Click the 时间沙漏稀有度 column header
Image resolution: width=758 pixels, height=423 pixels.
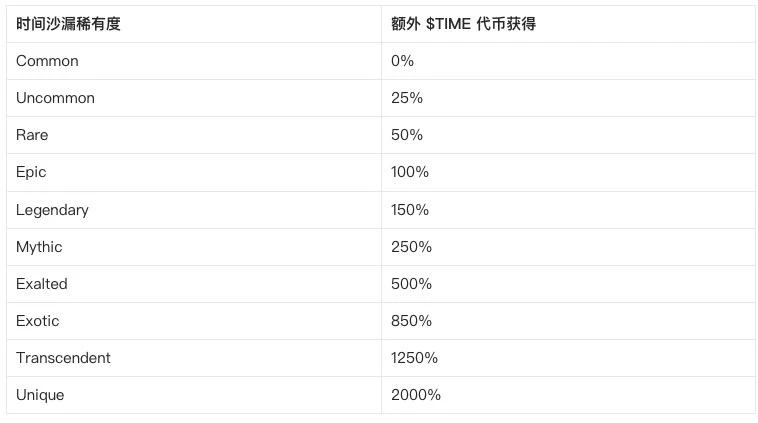pos(68,24)
